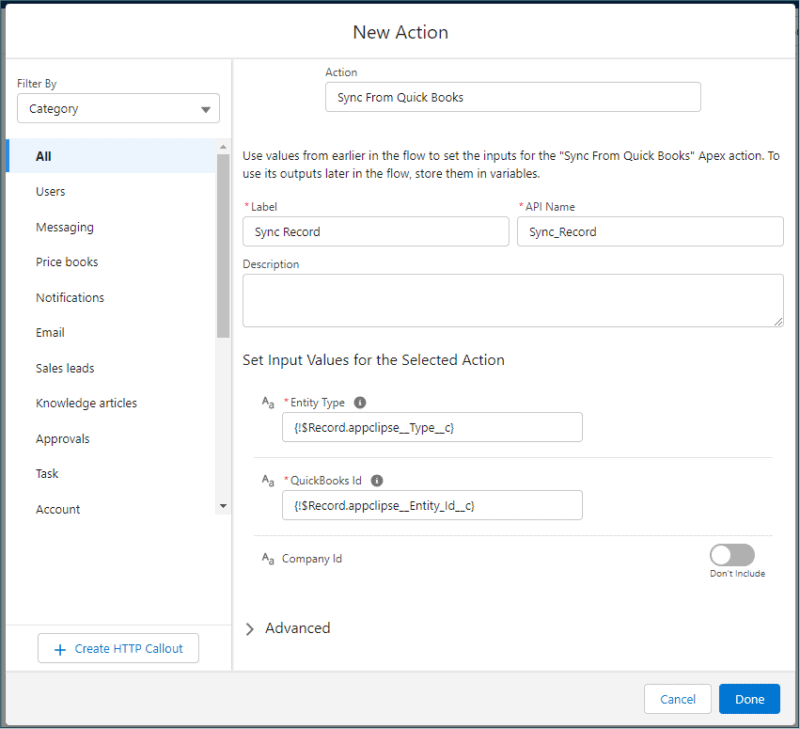Select the Knowledge articles category
This screenshot has height=729, width=800.
tap(86, 402)
